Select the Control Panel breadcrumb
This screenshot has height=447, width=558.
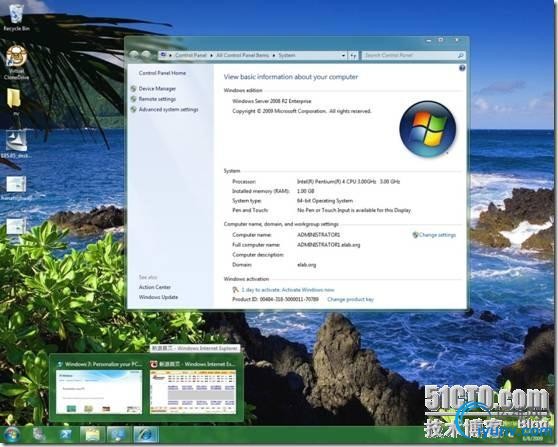191,55
